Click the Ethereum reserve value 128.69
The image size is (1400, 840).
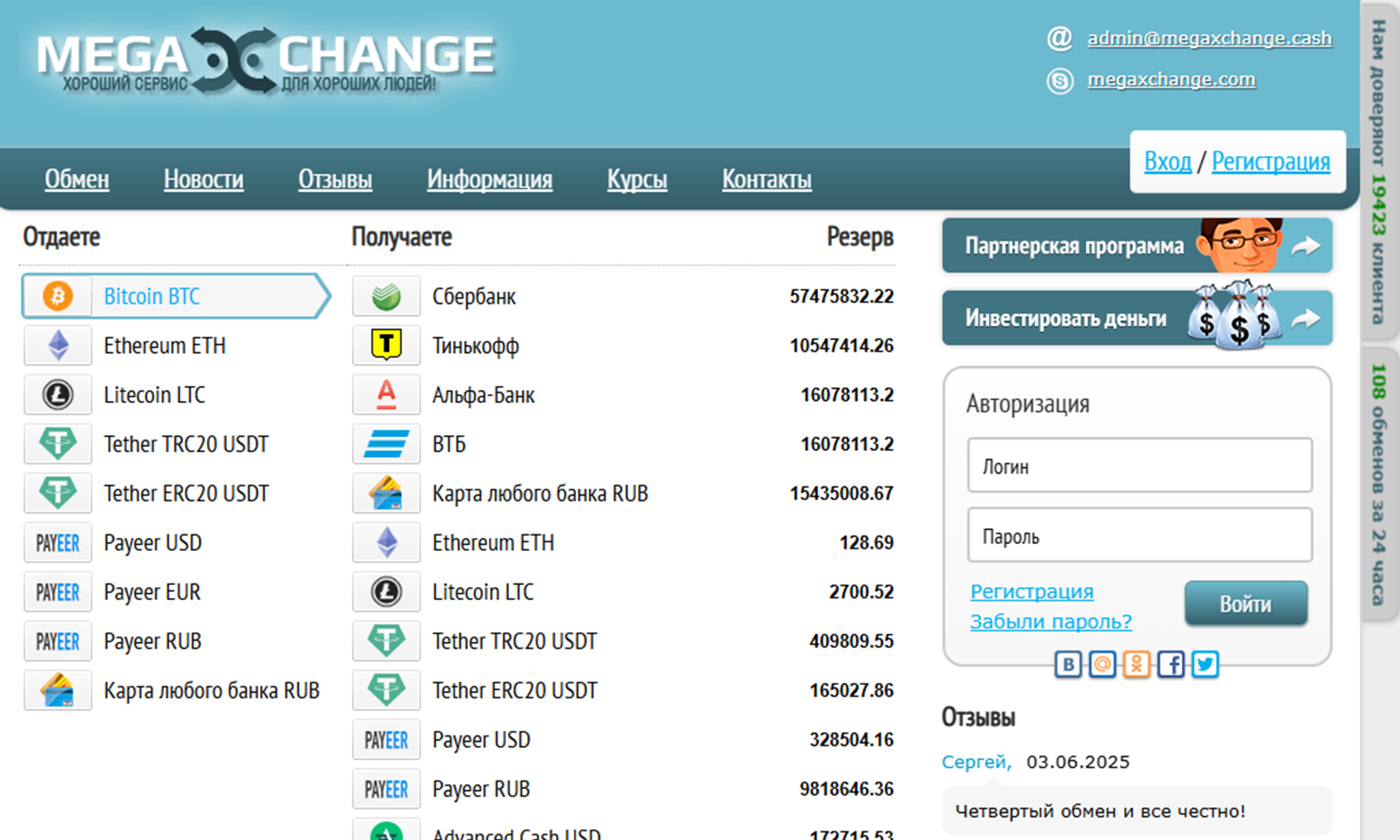click(x=866, y=543)
